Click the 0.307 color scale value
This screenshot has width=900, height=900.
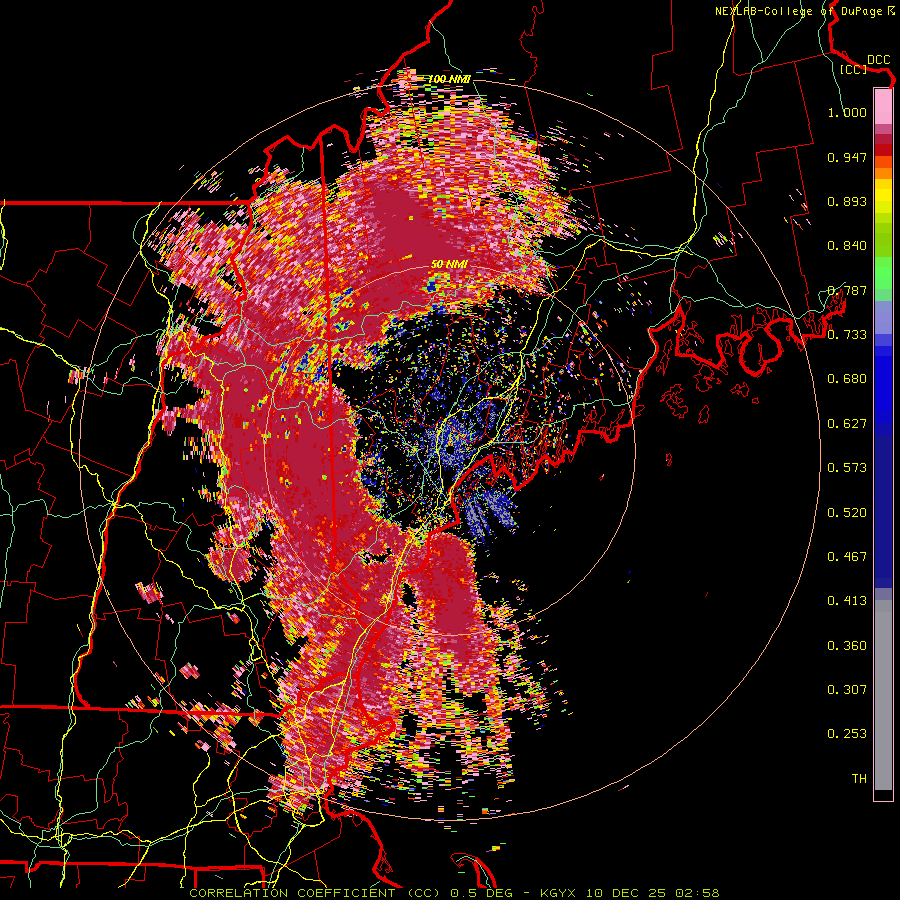coord(847,690)
